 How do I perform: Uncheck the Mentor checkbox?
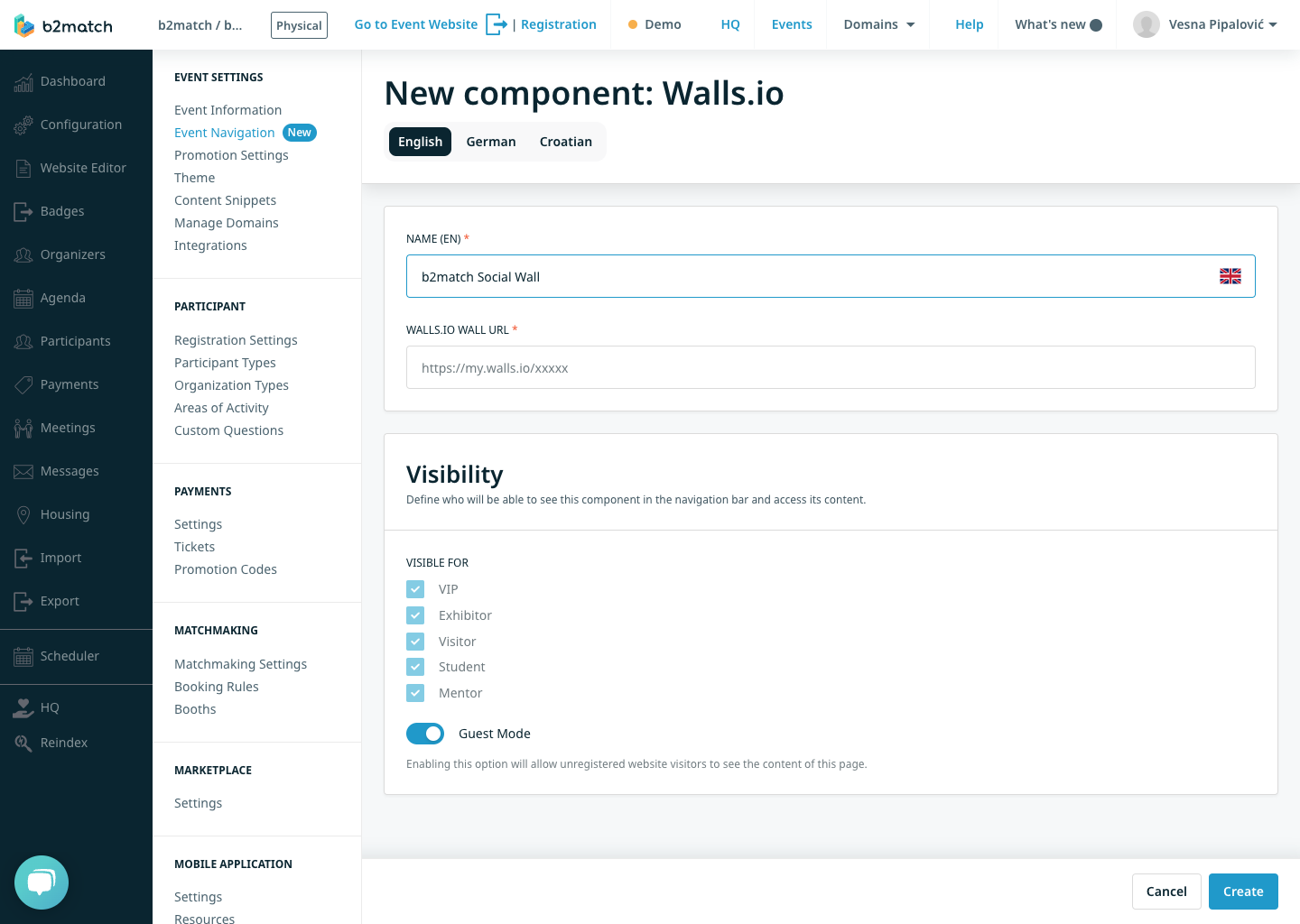415,693
